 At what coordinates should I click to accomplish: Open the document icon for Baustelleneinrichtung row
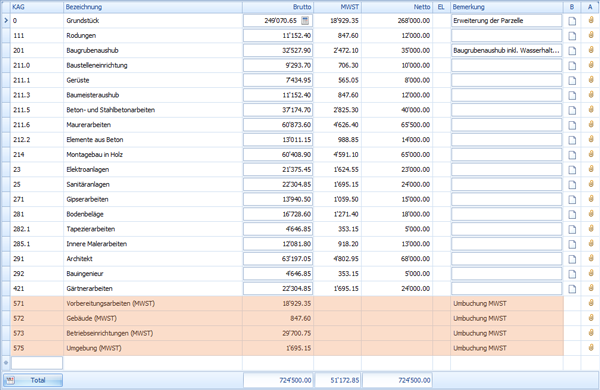click(572, 66)
